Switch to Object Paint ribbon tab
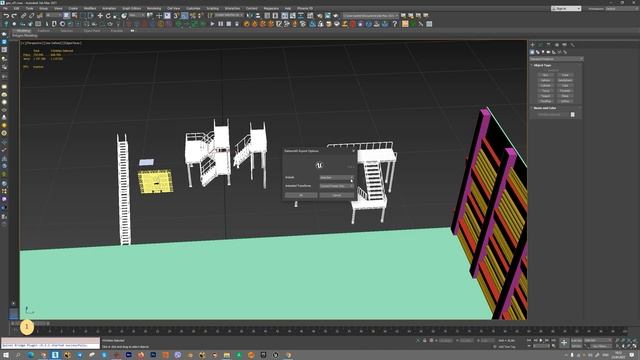640x360 pixels. click(x=92, y=31)
